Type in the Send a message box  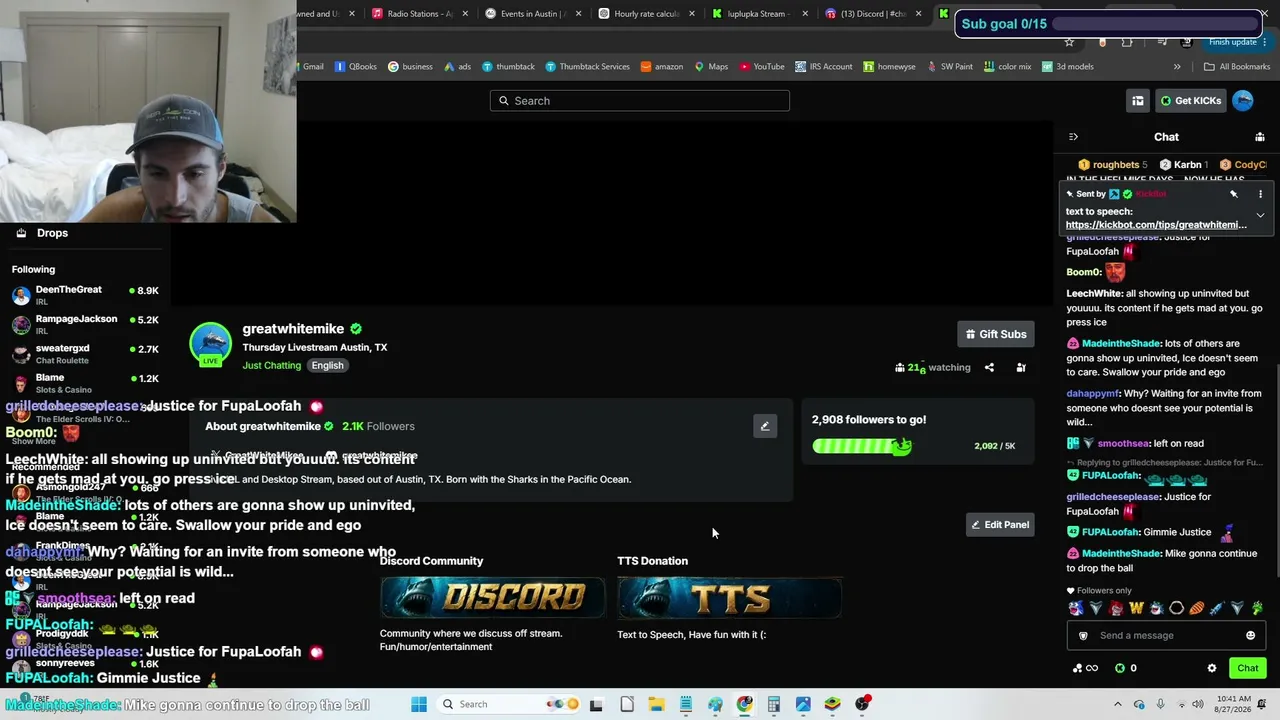click(1166, 636)
